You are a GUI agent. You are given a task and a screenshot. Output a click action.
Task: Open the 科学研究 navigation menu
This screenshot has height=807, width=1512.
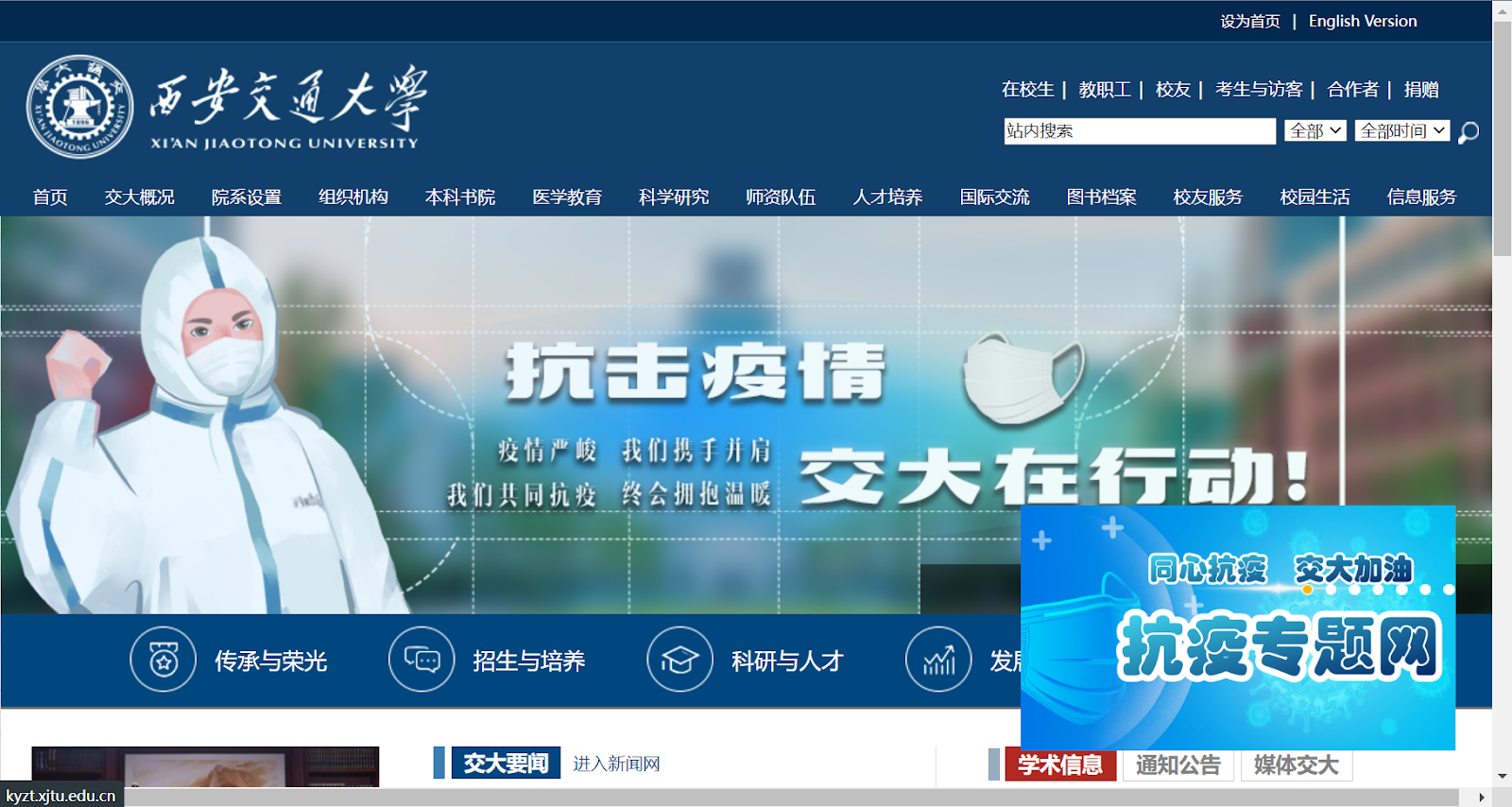click(x=674, y=197)
